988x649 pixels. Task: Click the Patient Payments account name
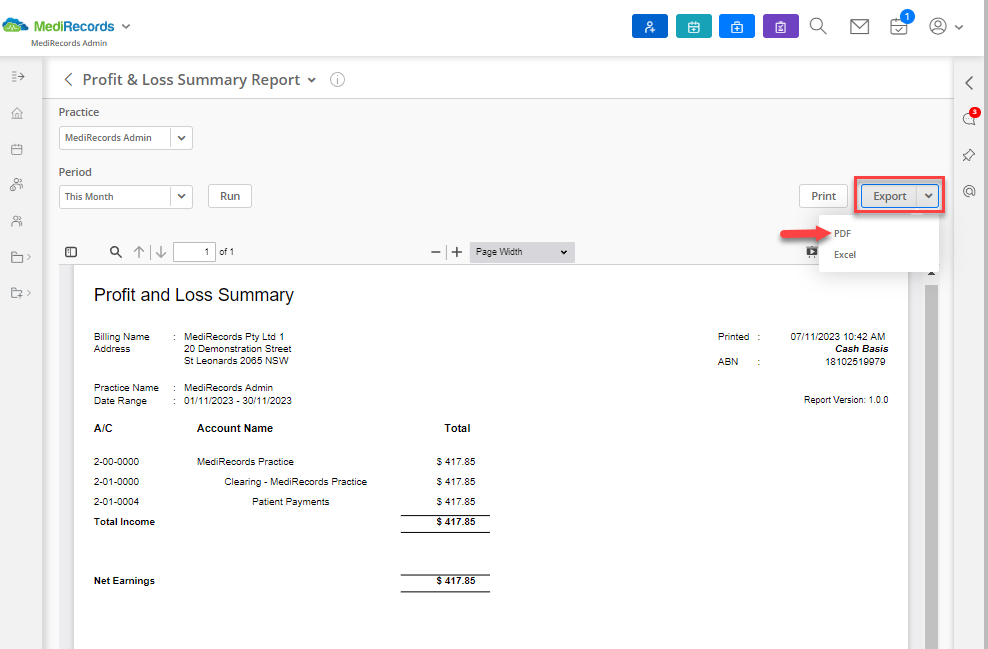pyautogui.click(x=290, y=502)
